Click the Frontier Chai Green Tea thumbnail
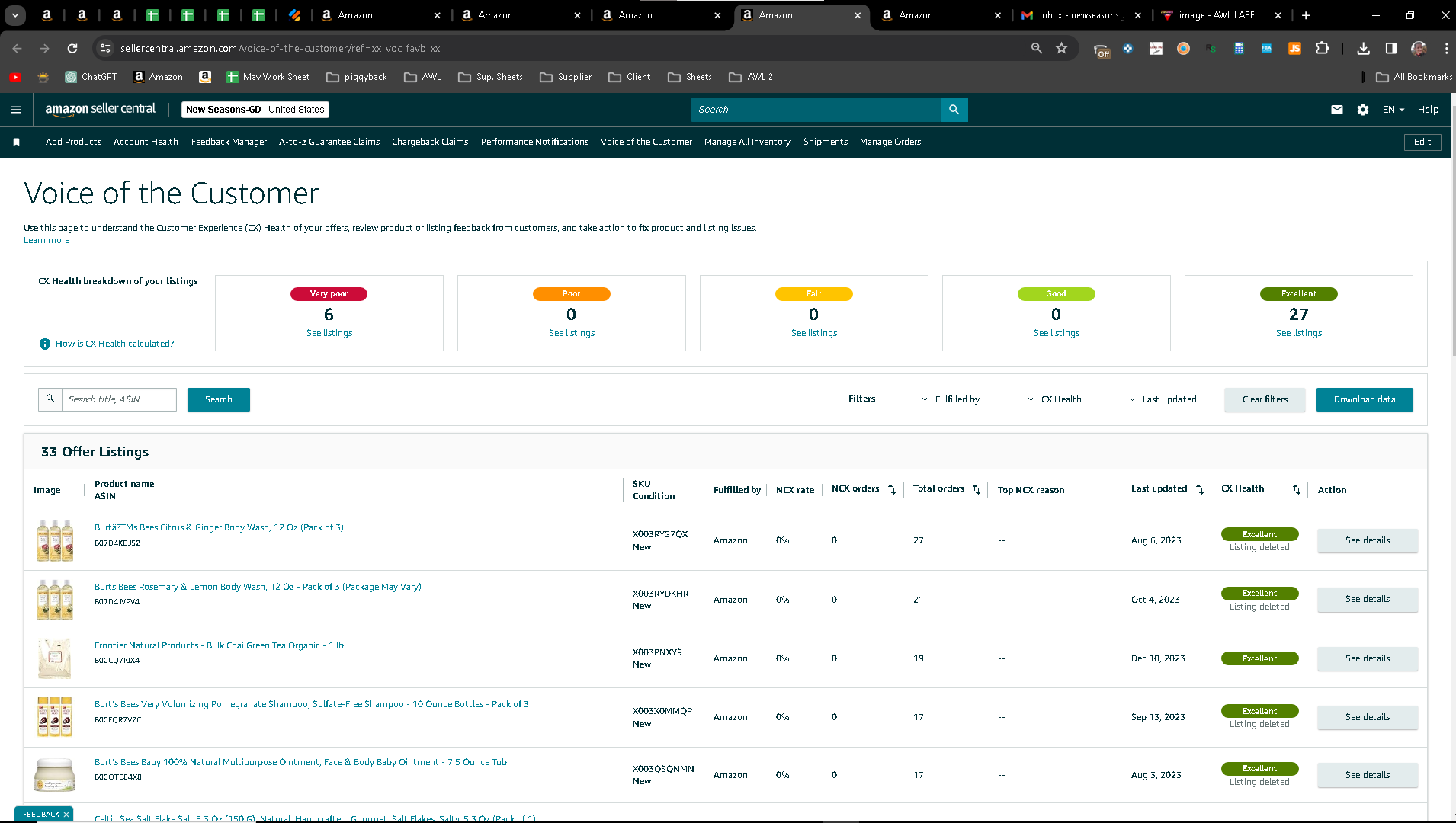Image resolution: width=1456 pixels, height=823 pixels. pos(55,658)
